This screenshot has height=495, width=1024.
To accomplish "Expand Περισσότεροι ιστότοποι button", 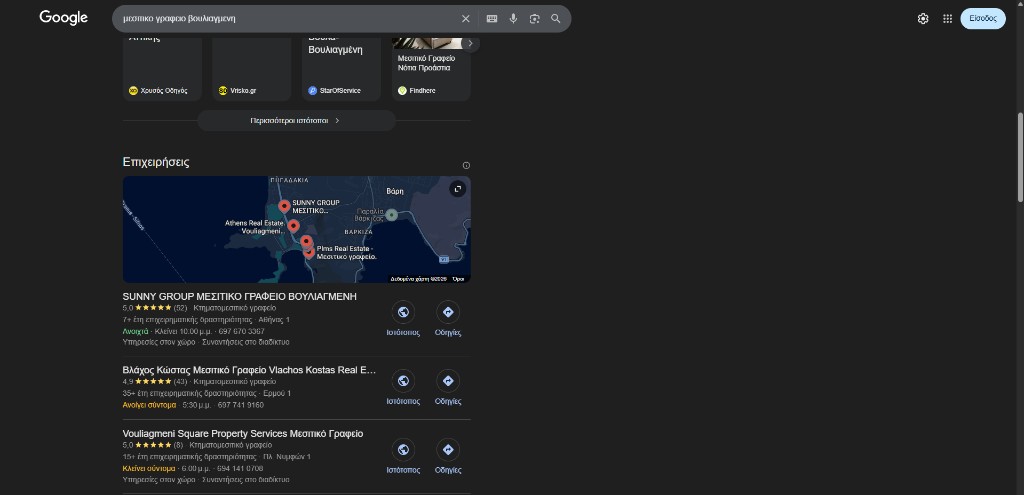I will coord(296,121).
